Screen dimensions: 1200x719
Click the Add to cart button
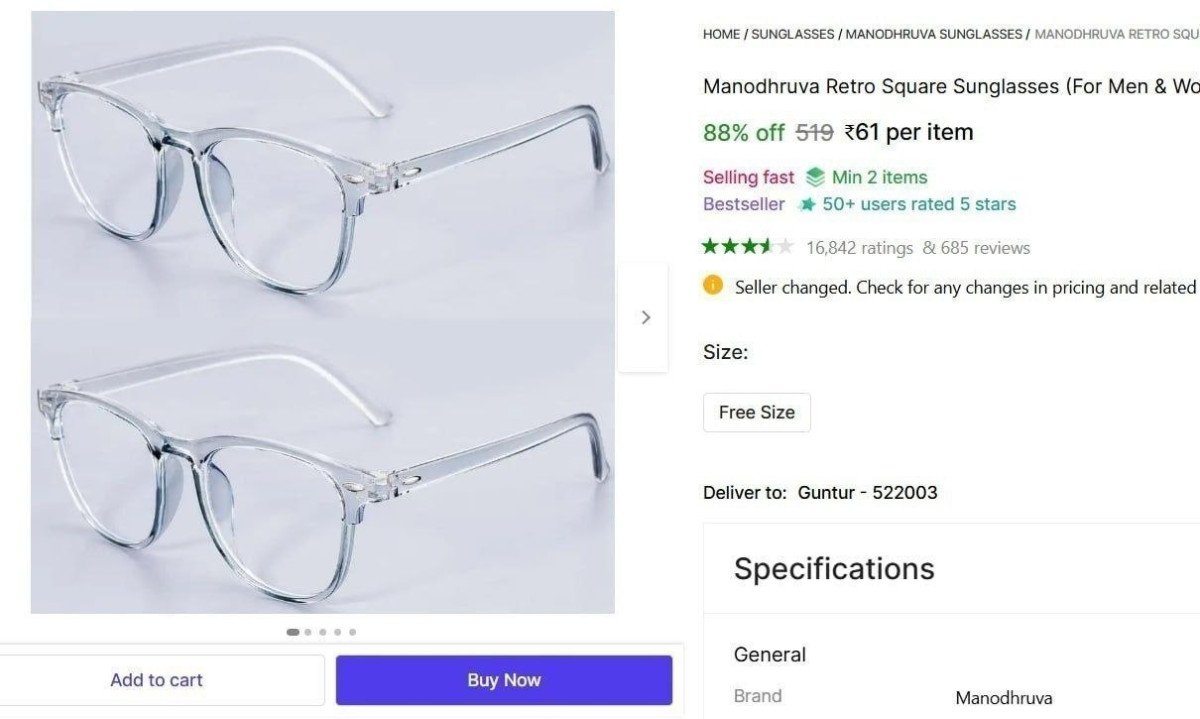[156, 679]
